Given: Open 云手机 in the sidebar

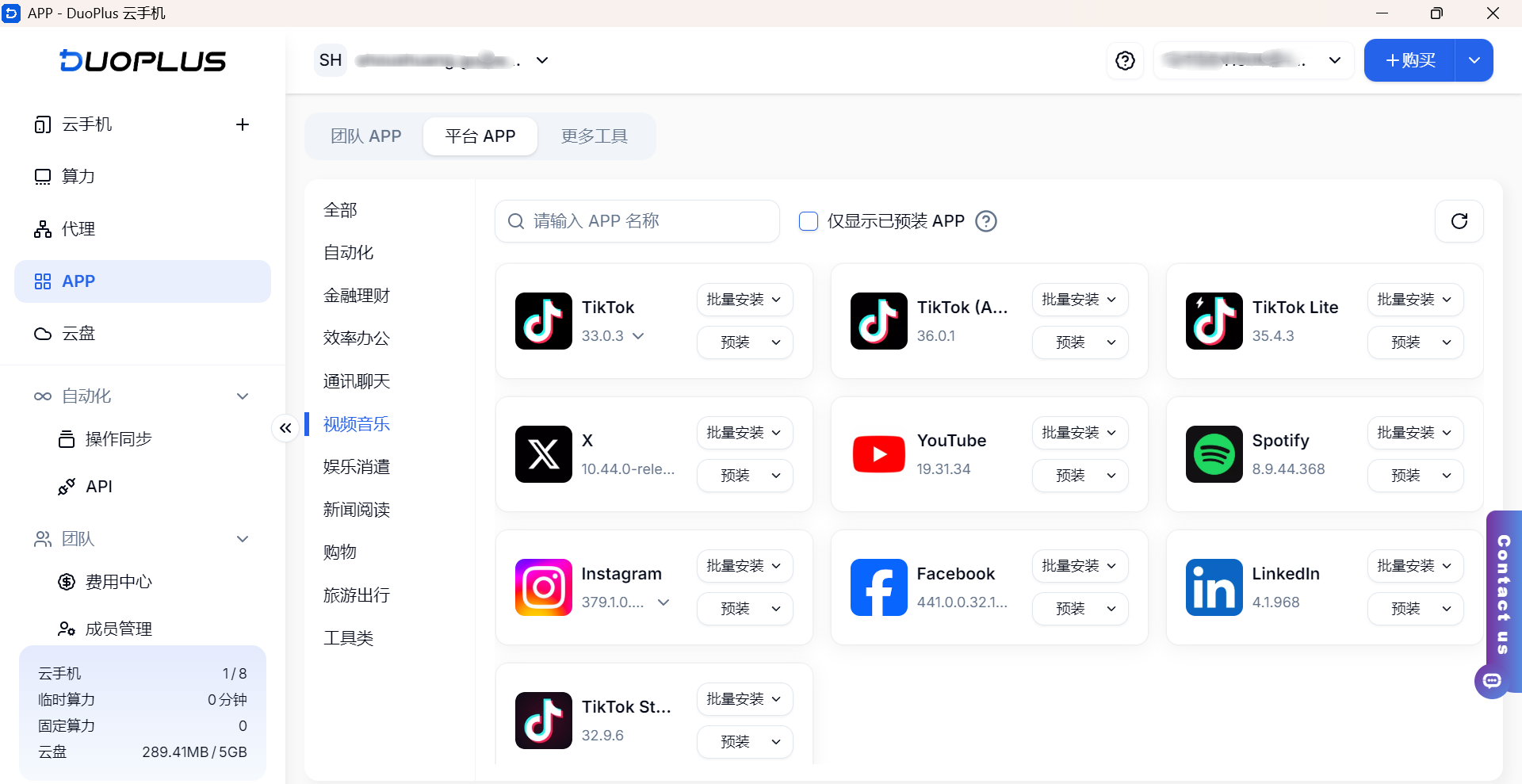Looking at the screenshot, I should [143, 124].
